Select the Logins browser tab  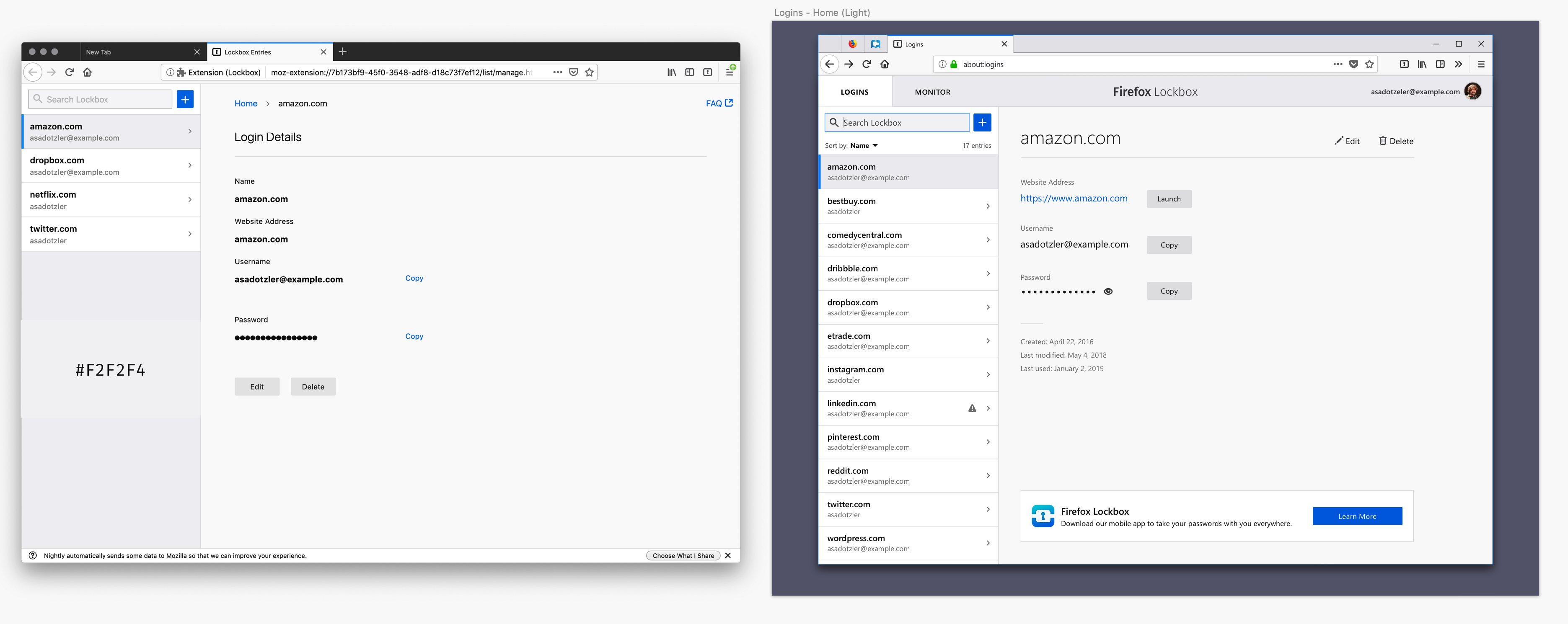coord(950,44)
